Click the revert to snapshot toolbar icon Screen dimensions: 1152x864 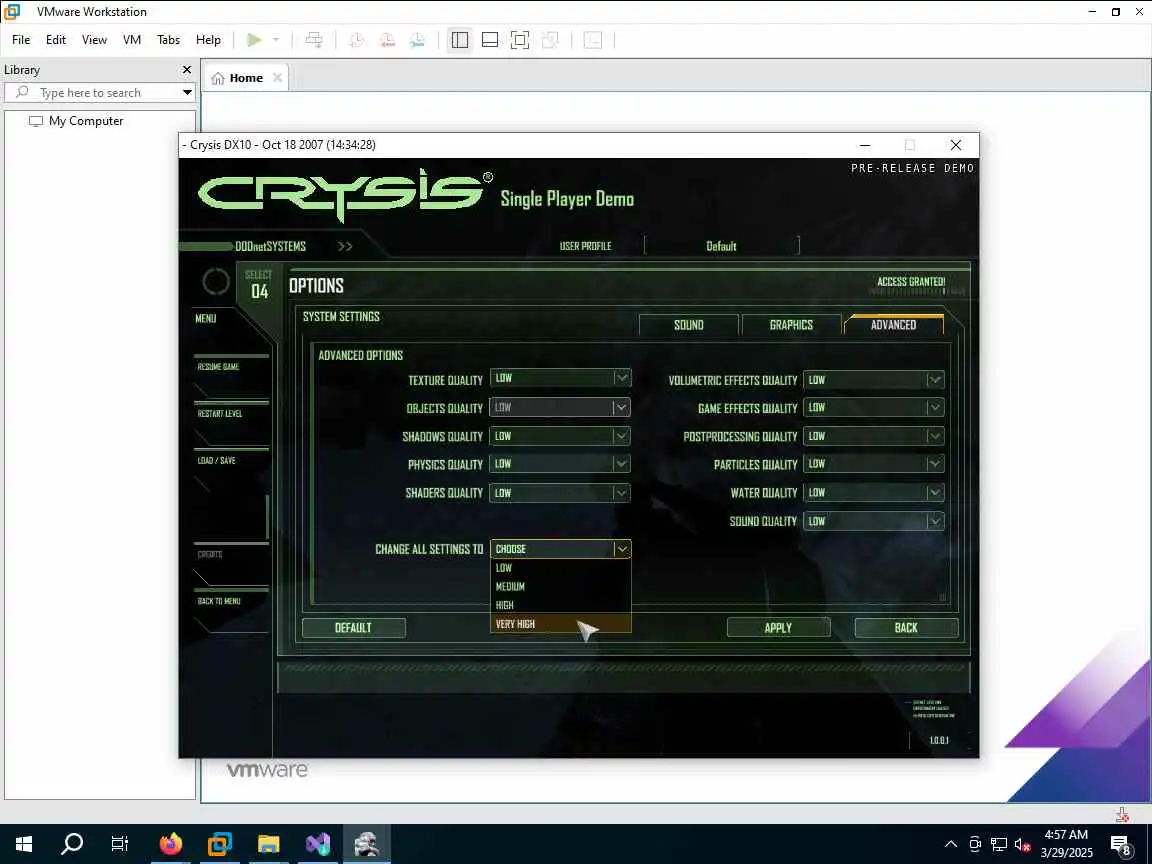pos(387,40)
